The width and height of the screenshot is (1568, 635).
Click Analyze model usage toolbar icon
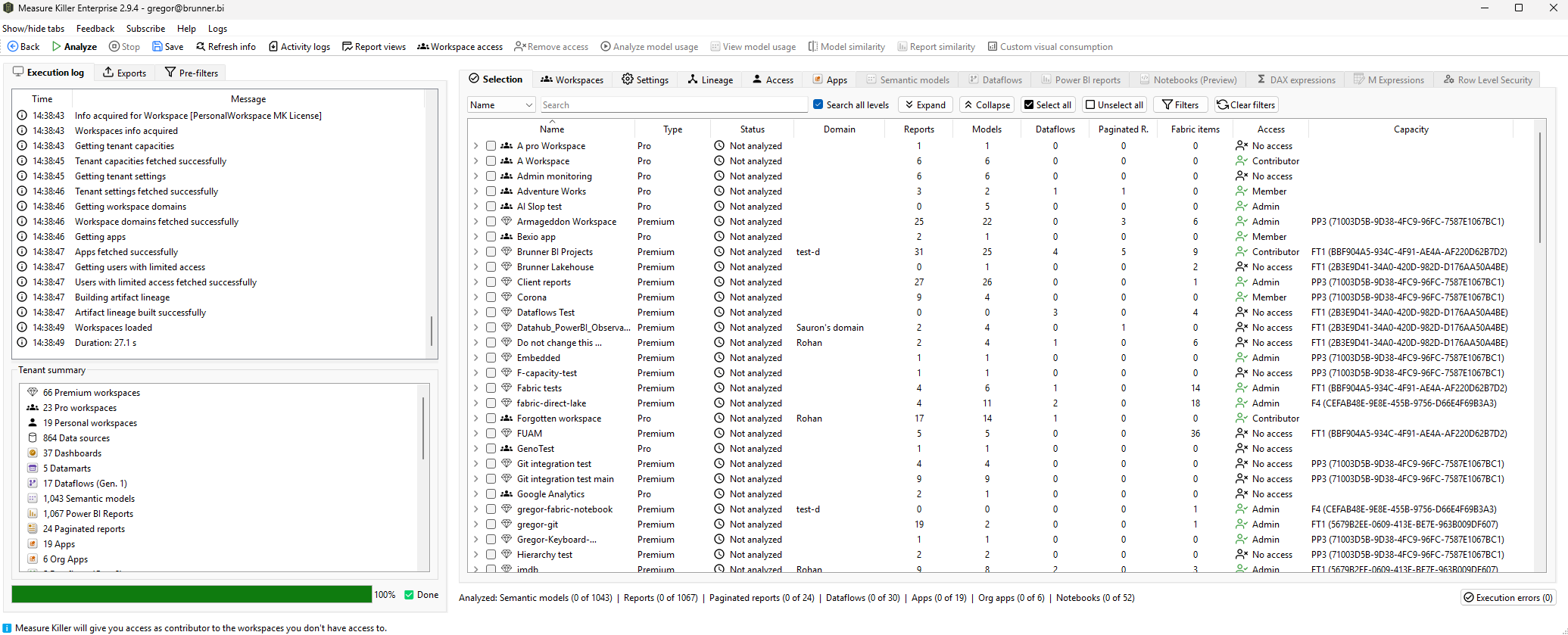pyautogui.click(x=606, y=46)
